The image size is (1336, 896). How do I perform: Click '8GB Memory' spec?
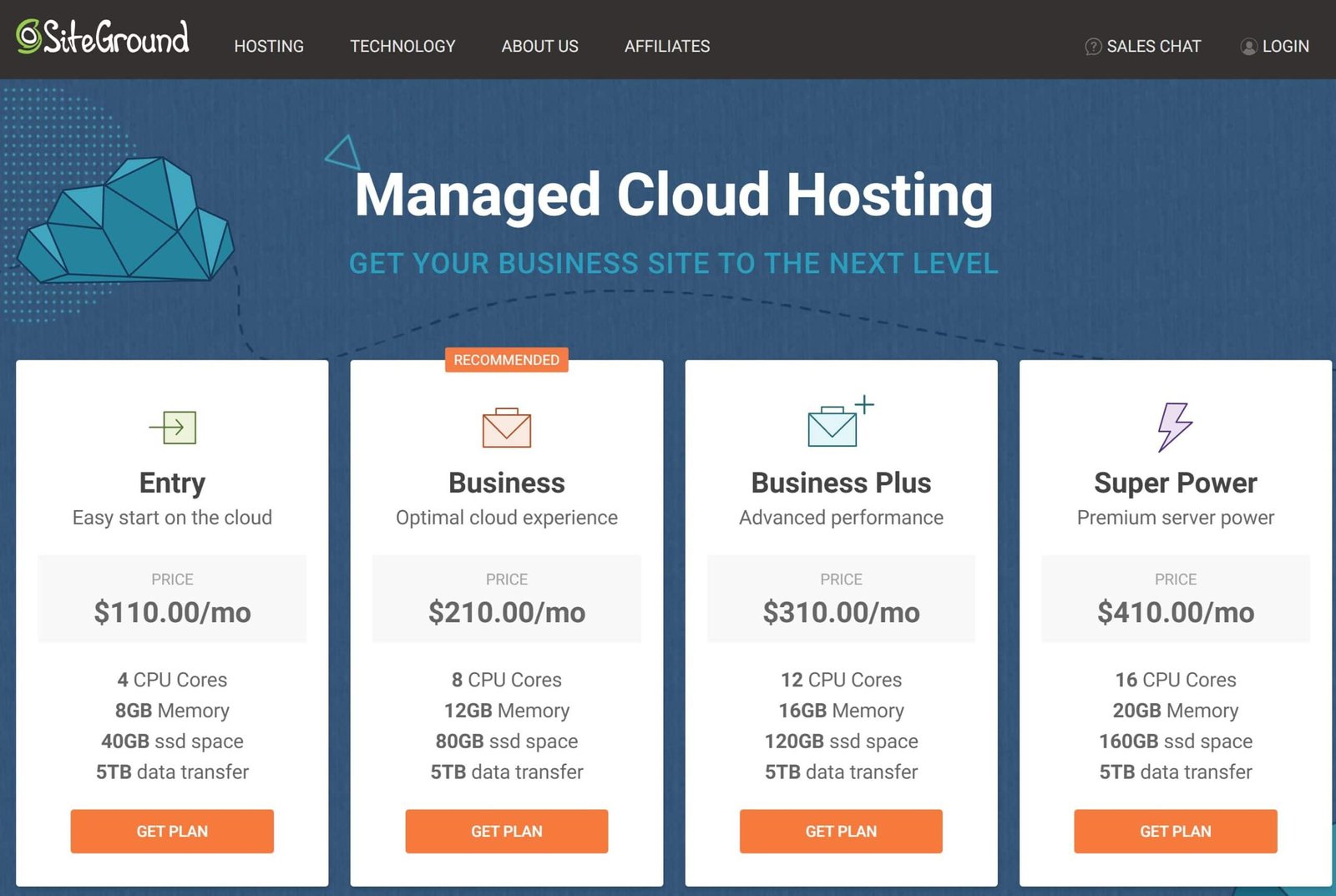coord(172,711)
